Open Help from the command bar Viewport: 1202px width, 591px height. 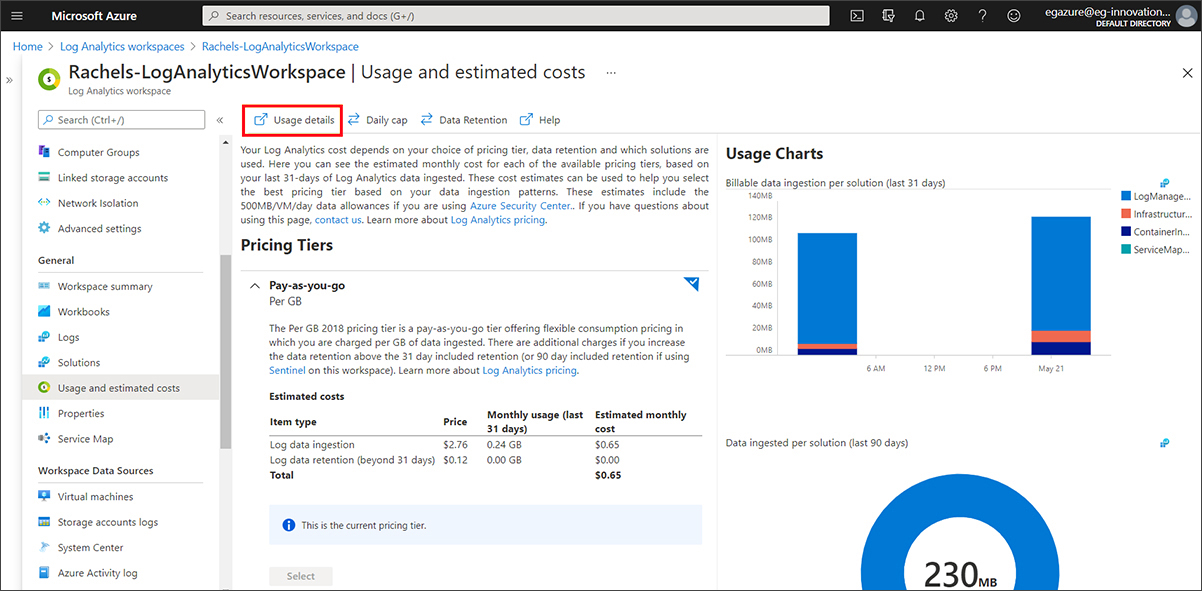[x=540, y=120]
